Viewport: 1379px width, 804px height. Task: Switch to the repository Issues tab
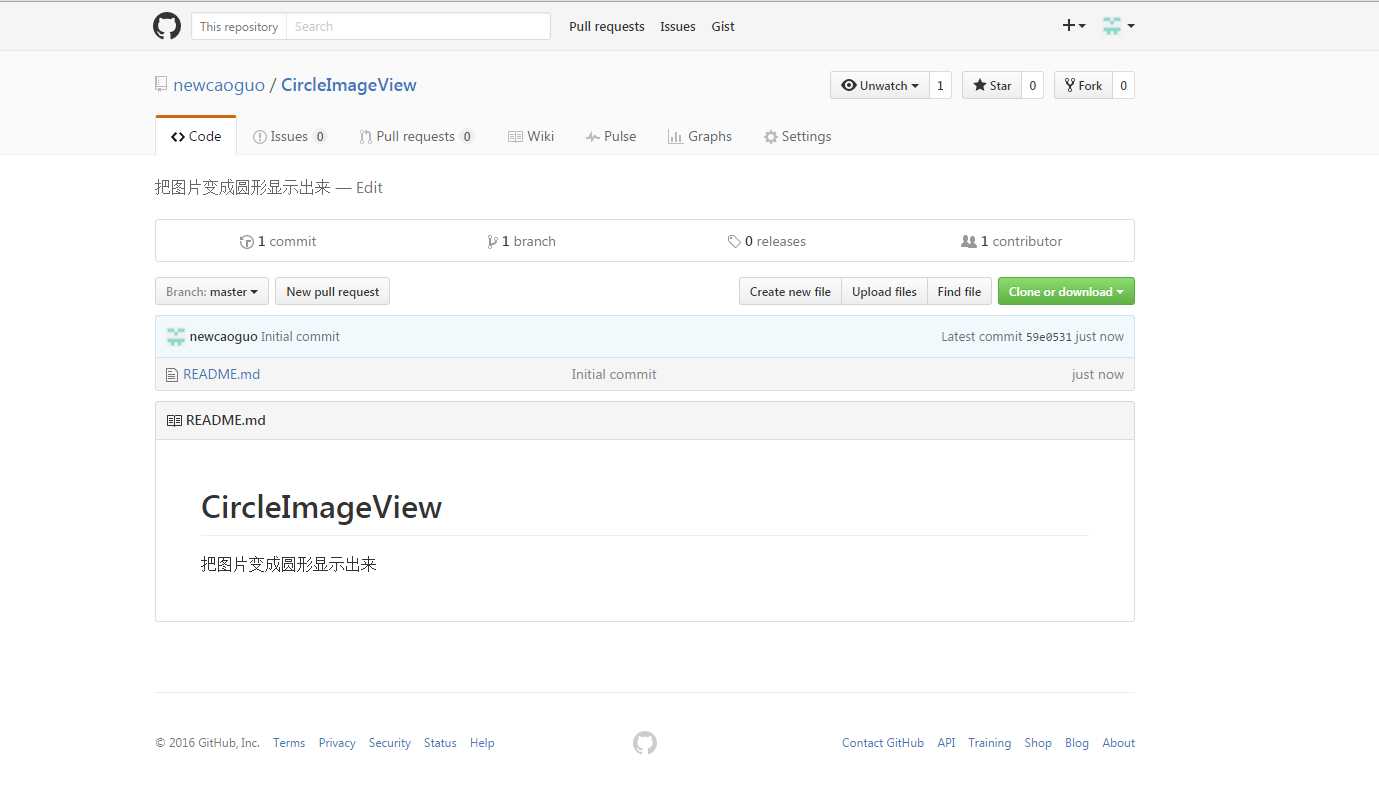[x=290, y=136]
